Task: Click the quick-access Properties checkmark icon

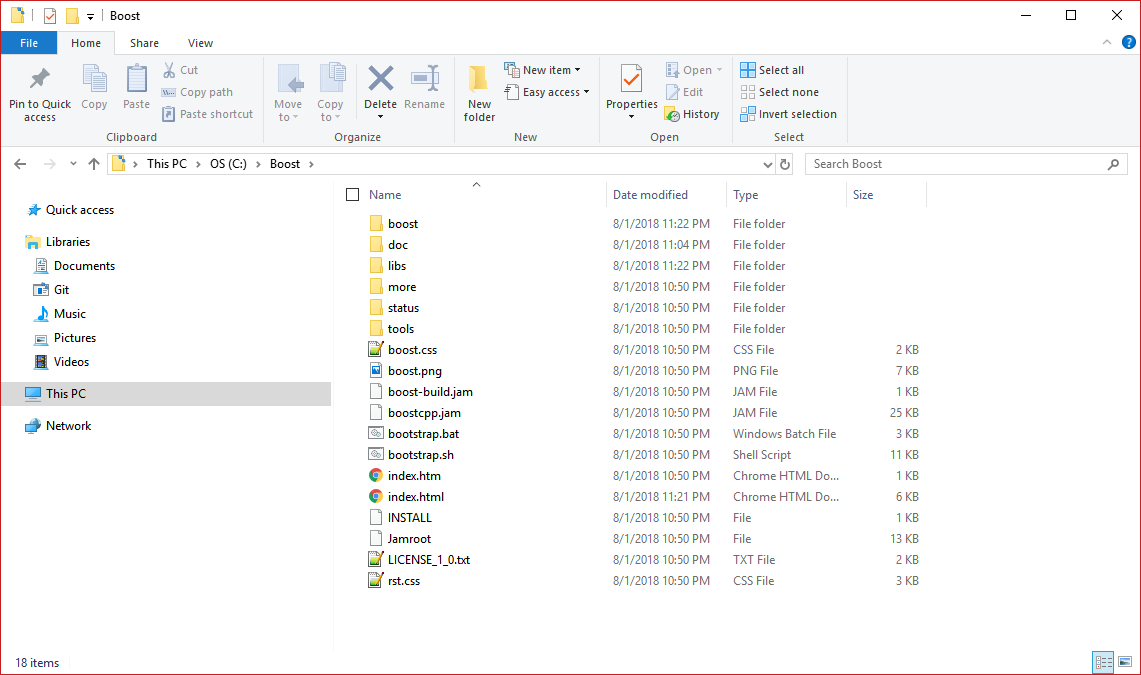Action: (50, 15)
